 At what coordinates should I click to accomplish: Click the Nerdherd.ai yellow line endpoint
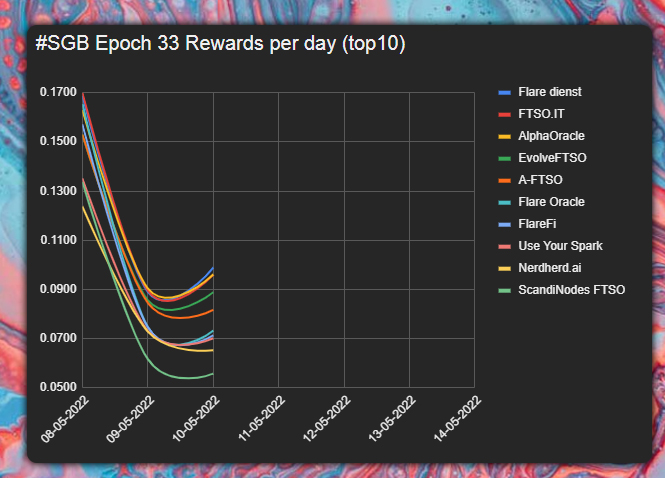point(213,350)
